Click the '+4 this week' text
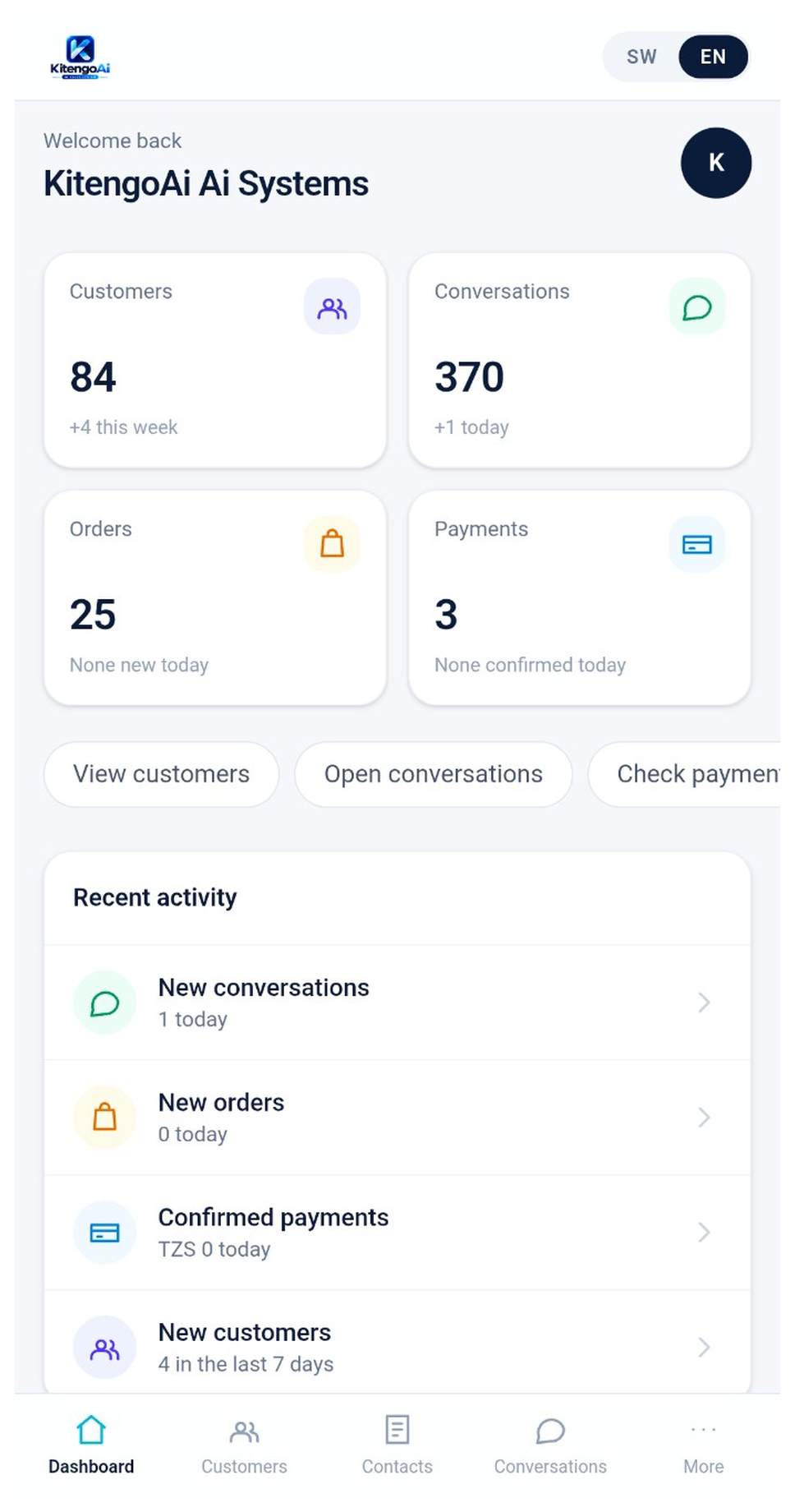The image size is (795, 1512). tap(123, 427)
